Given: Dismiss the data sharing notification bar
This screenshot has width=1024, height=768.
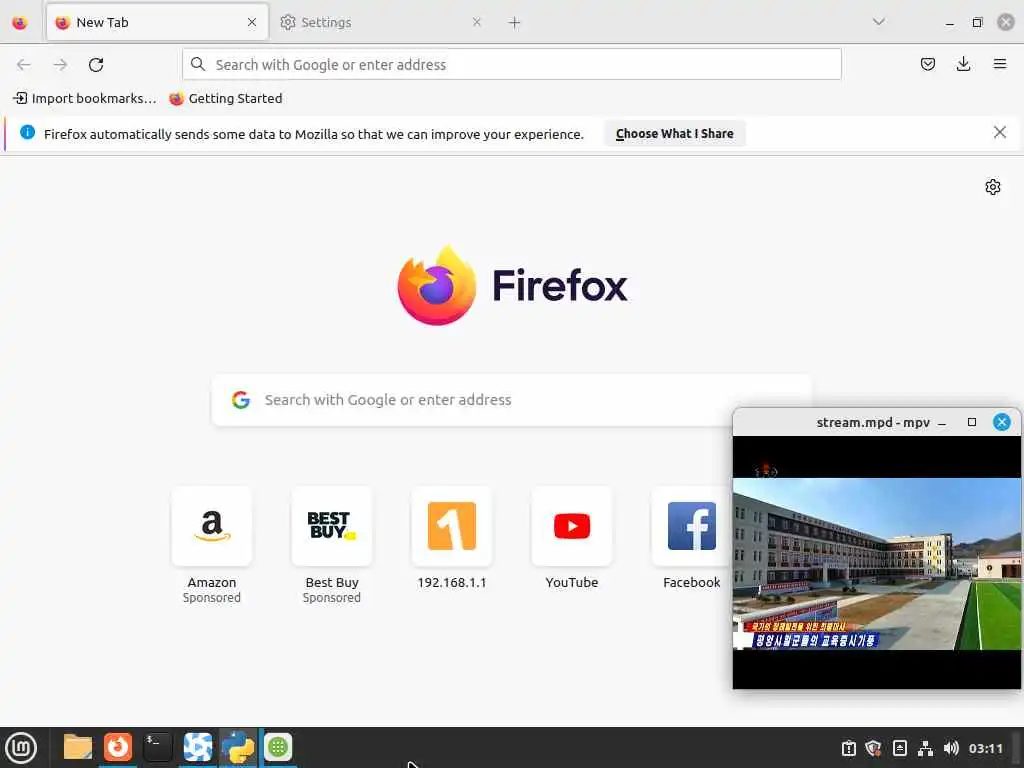Looking at the screenshot, I should coord(999,133).
